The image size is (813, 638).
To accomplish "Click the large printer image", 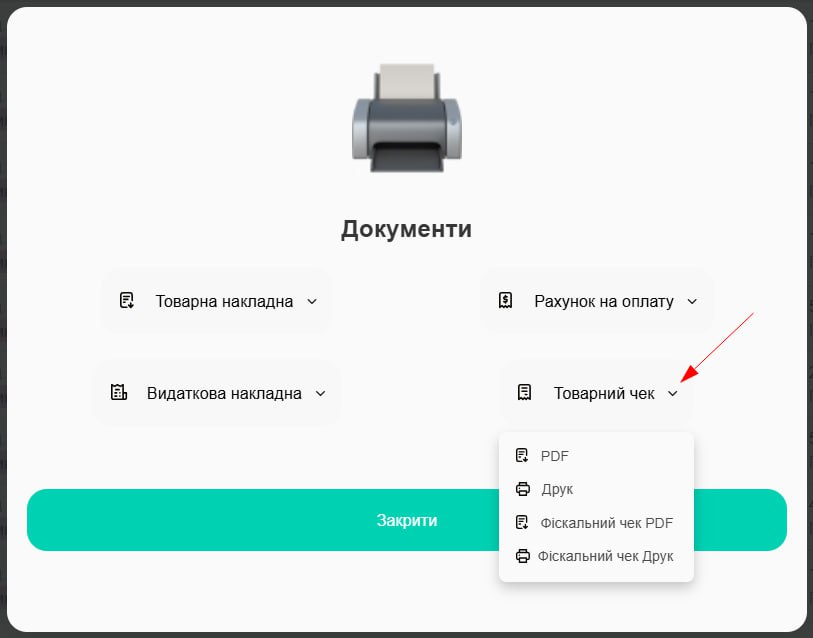I will click(x=406, y=118).
